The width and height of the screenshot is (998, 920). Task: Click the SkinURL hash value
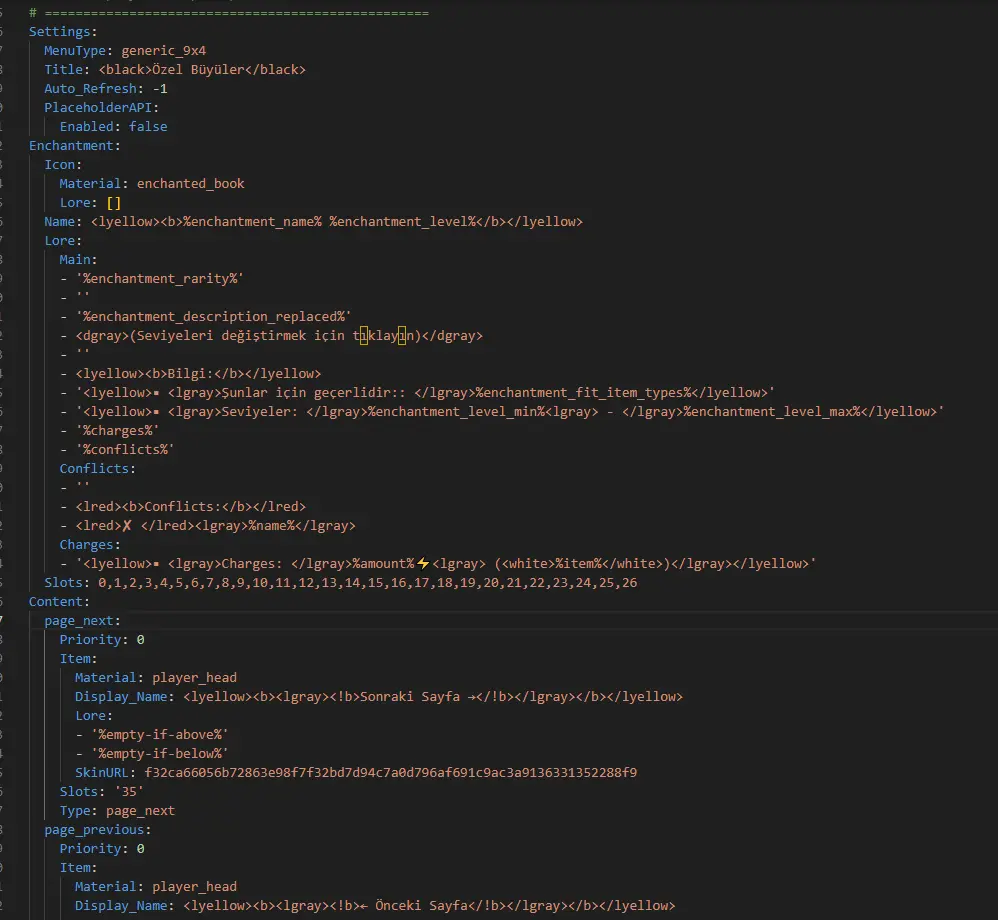click(x=390, y=773)
